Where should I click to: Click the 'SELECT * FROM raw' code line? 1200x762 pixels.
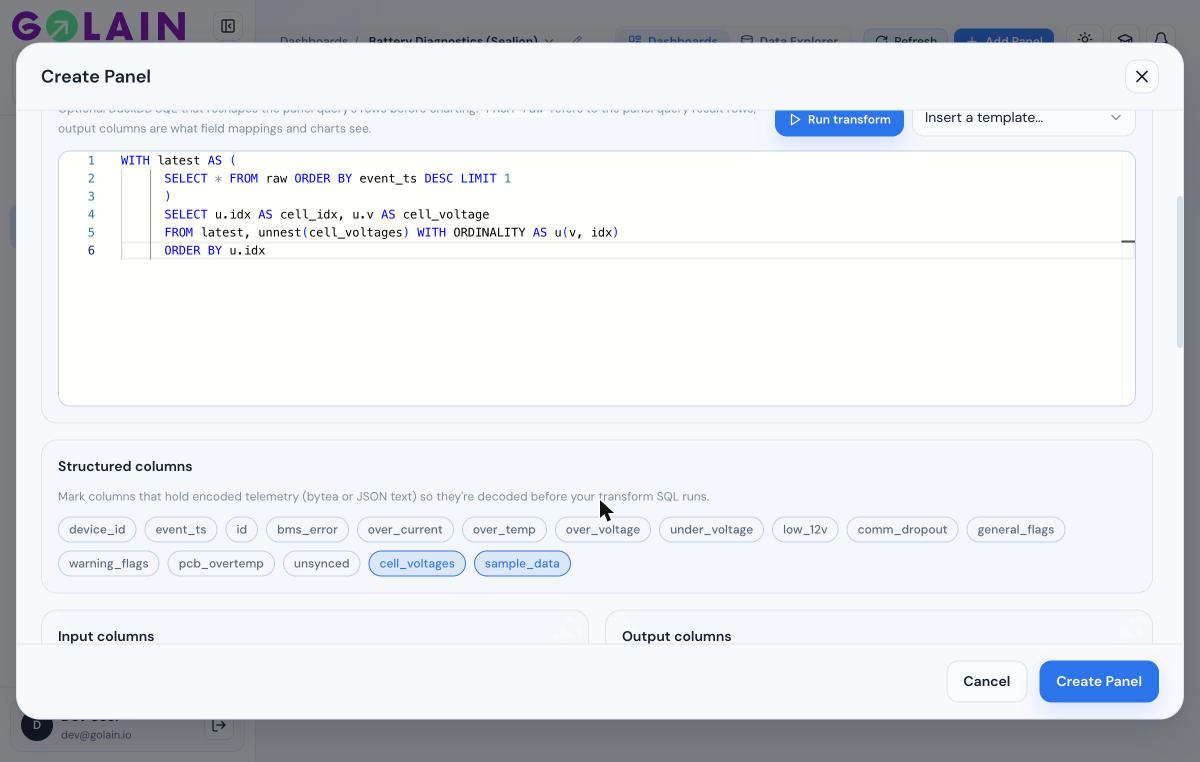(x=338, y=178)
